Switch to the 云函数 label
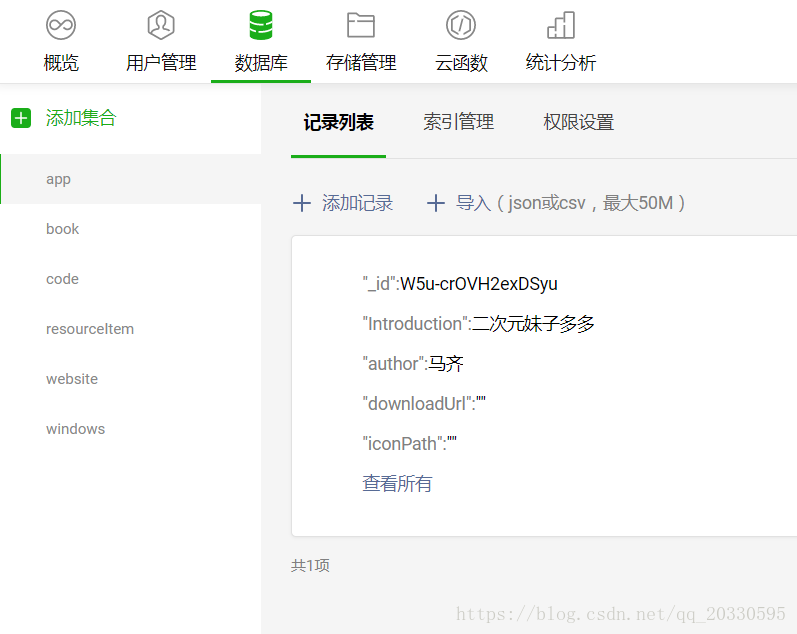Screen dimensions: 797x634 [461, 63]
